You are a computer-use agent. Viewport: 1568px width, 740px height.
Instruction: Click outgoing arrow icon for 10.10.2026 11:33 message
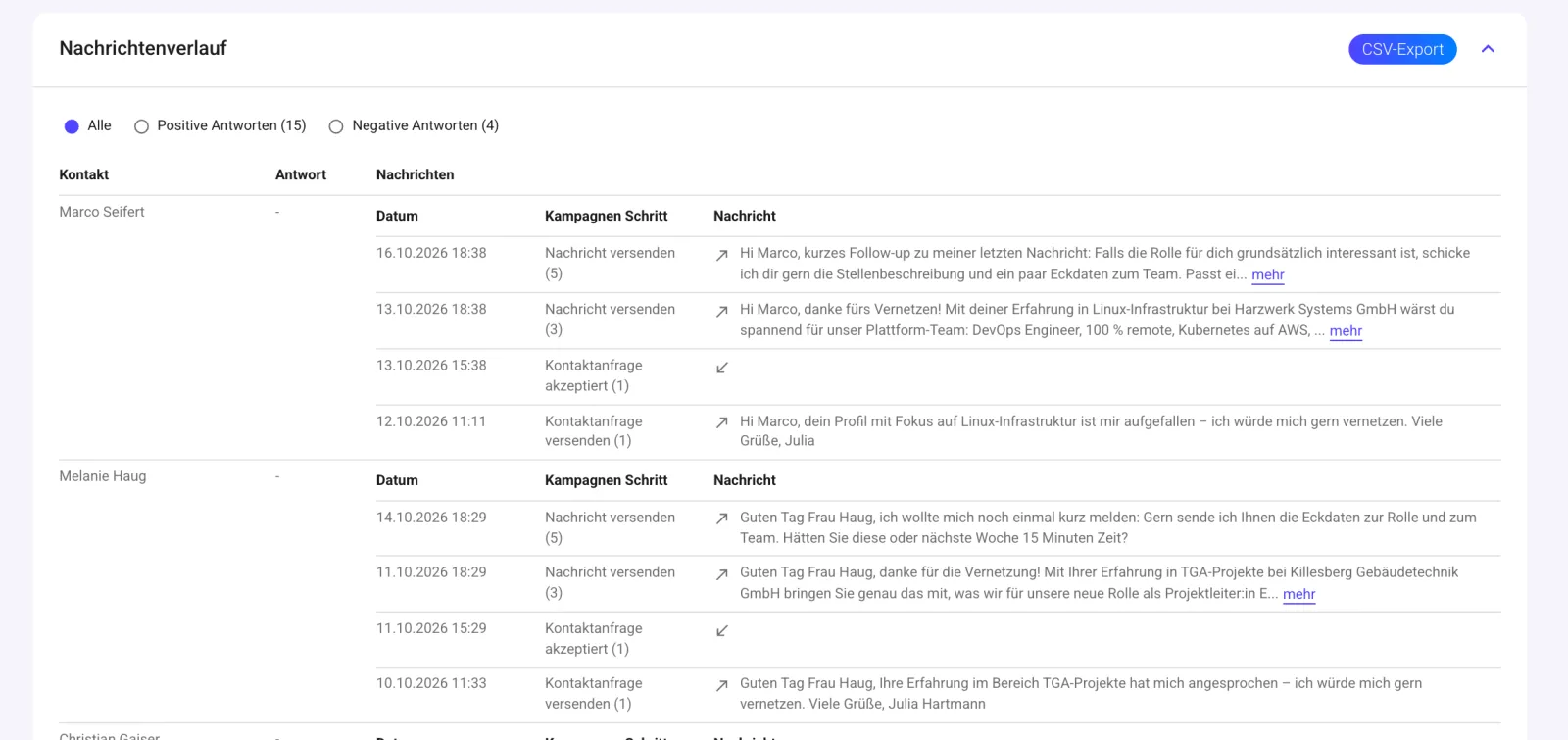[722, 685]
